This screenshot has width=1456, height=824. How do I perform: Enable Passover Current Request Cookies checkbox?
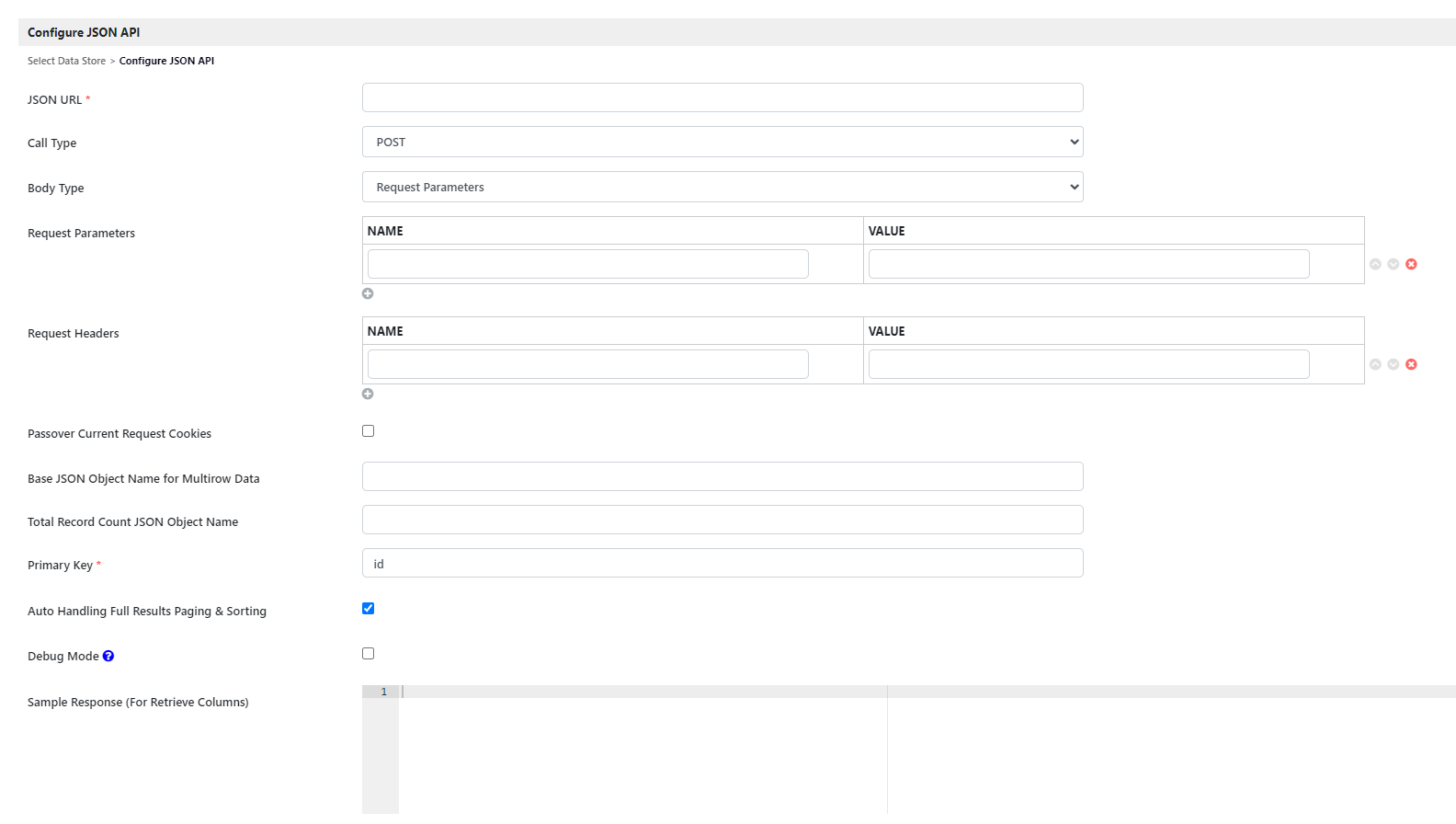(368, 431)
